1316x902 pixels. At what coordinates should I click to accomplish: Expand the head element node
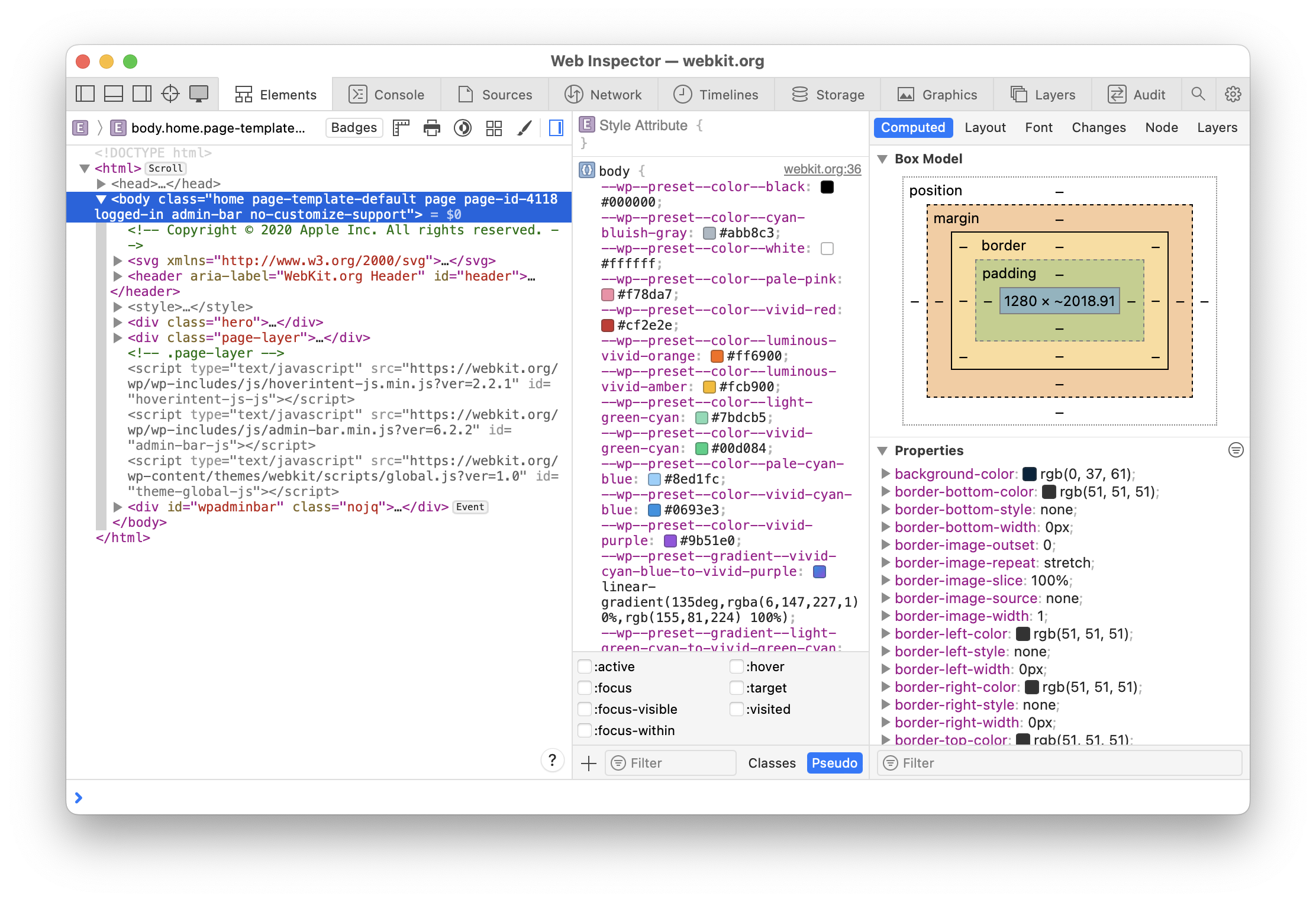tap(101, 184)
